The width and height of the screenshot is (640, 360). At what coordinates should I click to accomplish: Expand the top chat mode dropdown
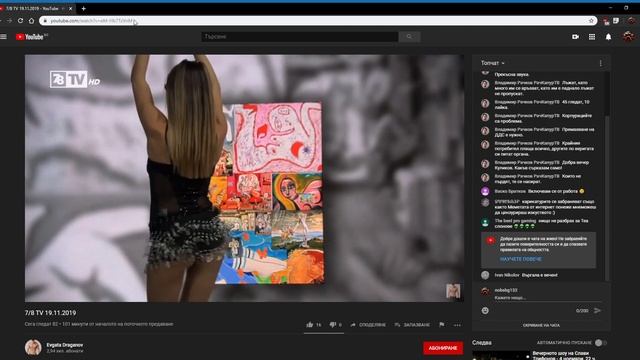[493, 63]
